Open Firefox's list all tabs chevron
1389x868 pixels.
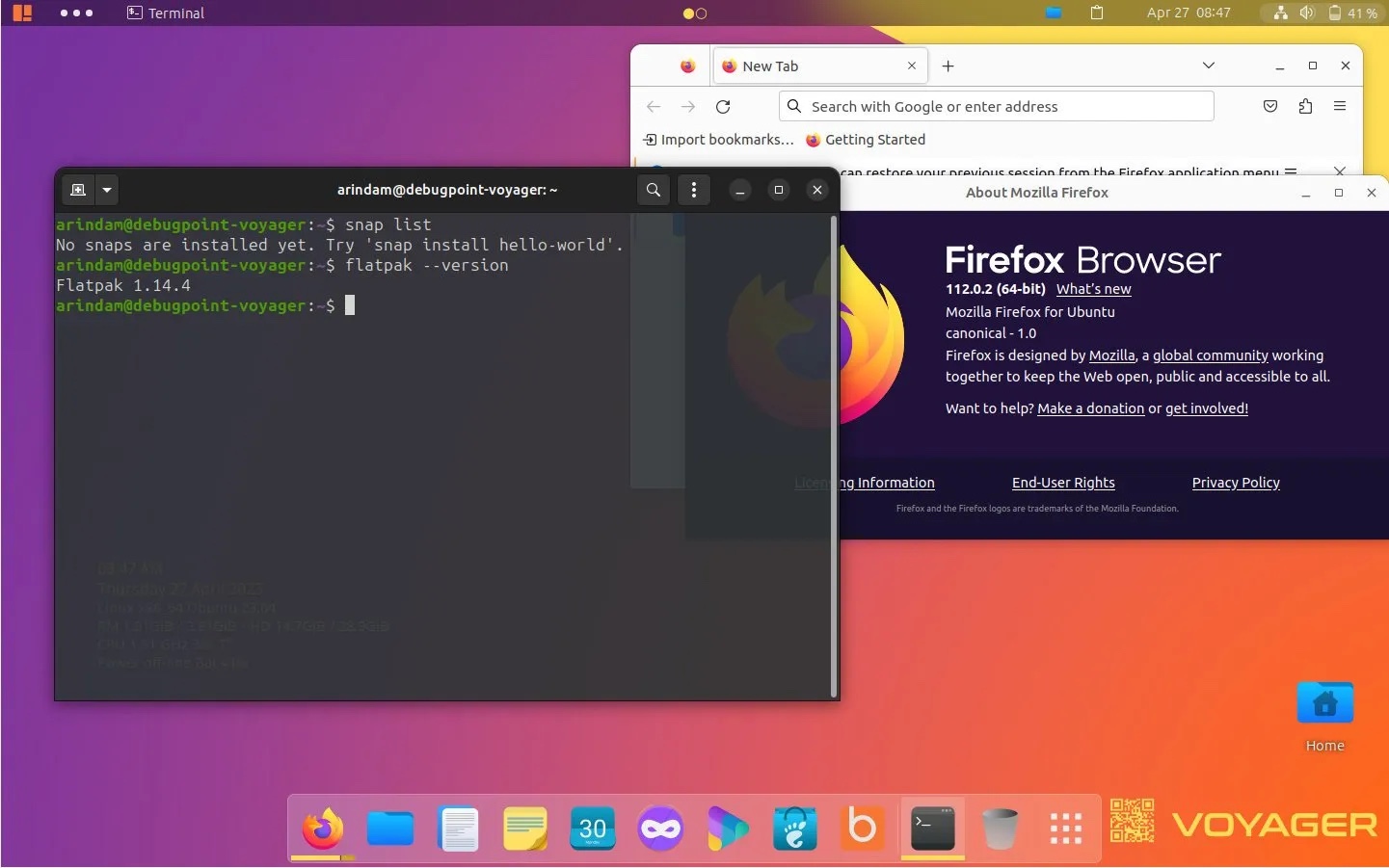[x=1208, y=66]
